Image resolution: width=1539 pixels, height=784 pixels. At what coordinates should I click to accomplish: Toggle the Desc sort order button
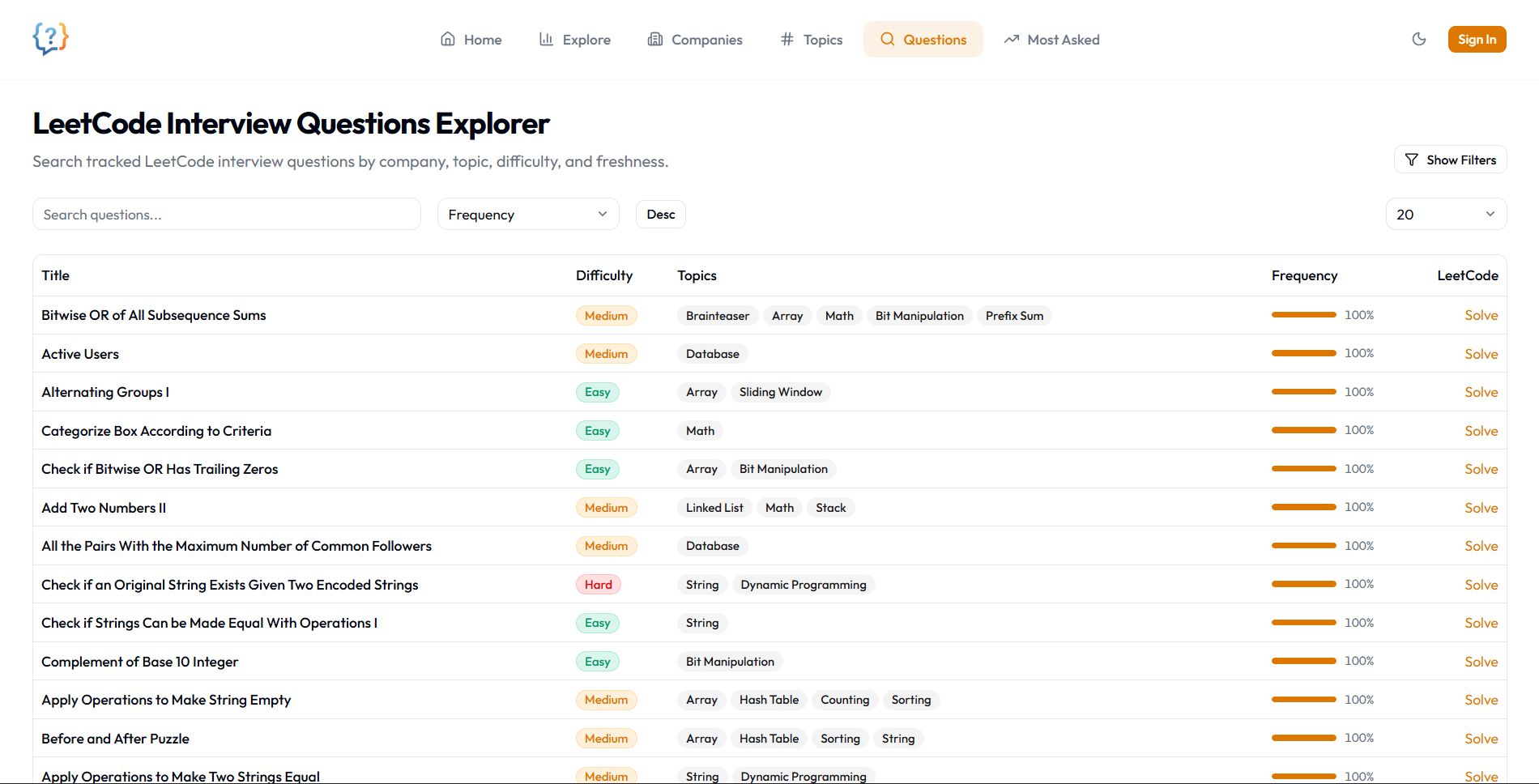[x=661, y=215]
